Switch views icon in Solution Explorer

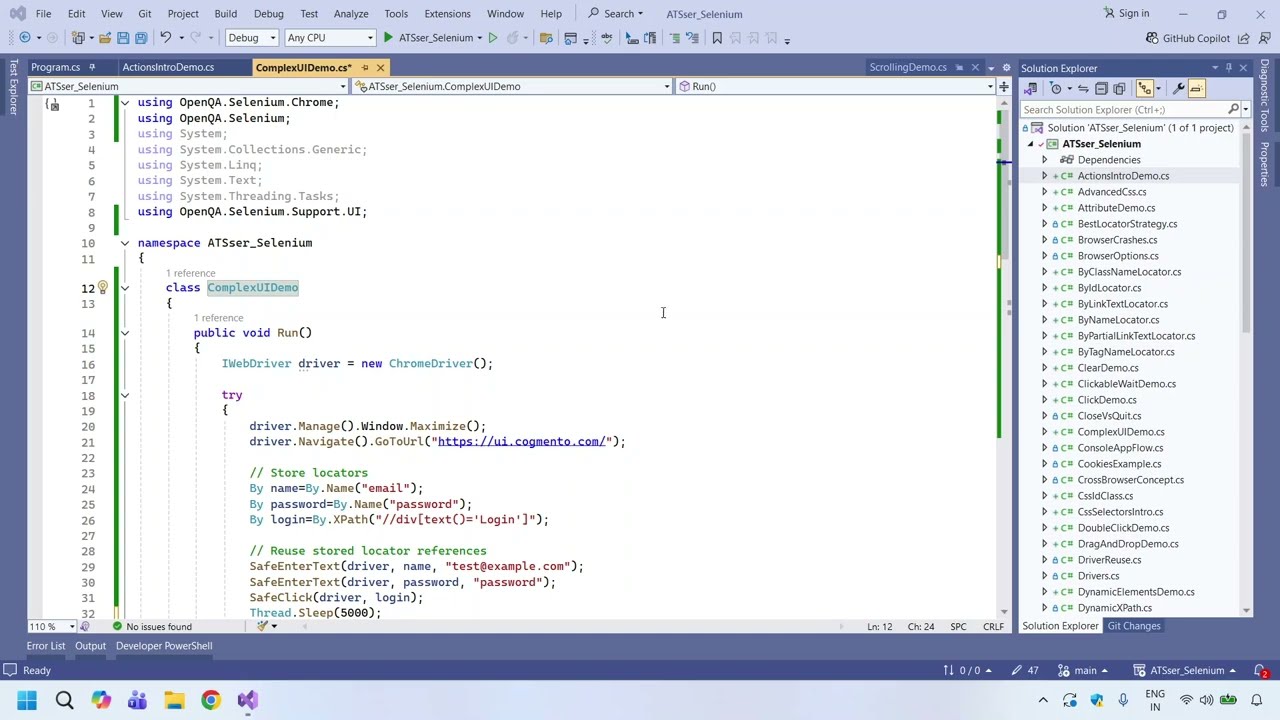pyautogui.click(x=1031, y=88)
